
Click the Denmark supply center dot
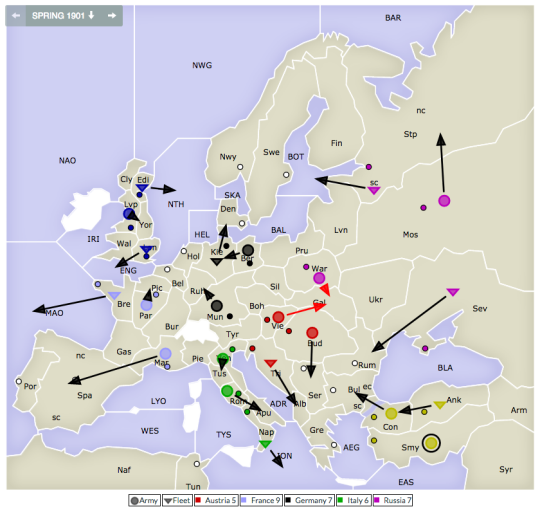coord(242,224)
